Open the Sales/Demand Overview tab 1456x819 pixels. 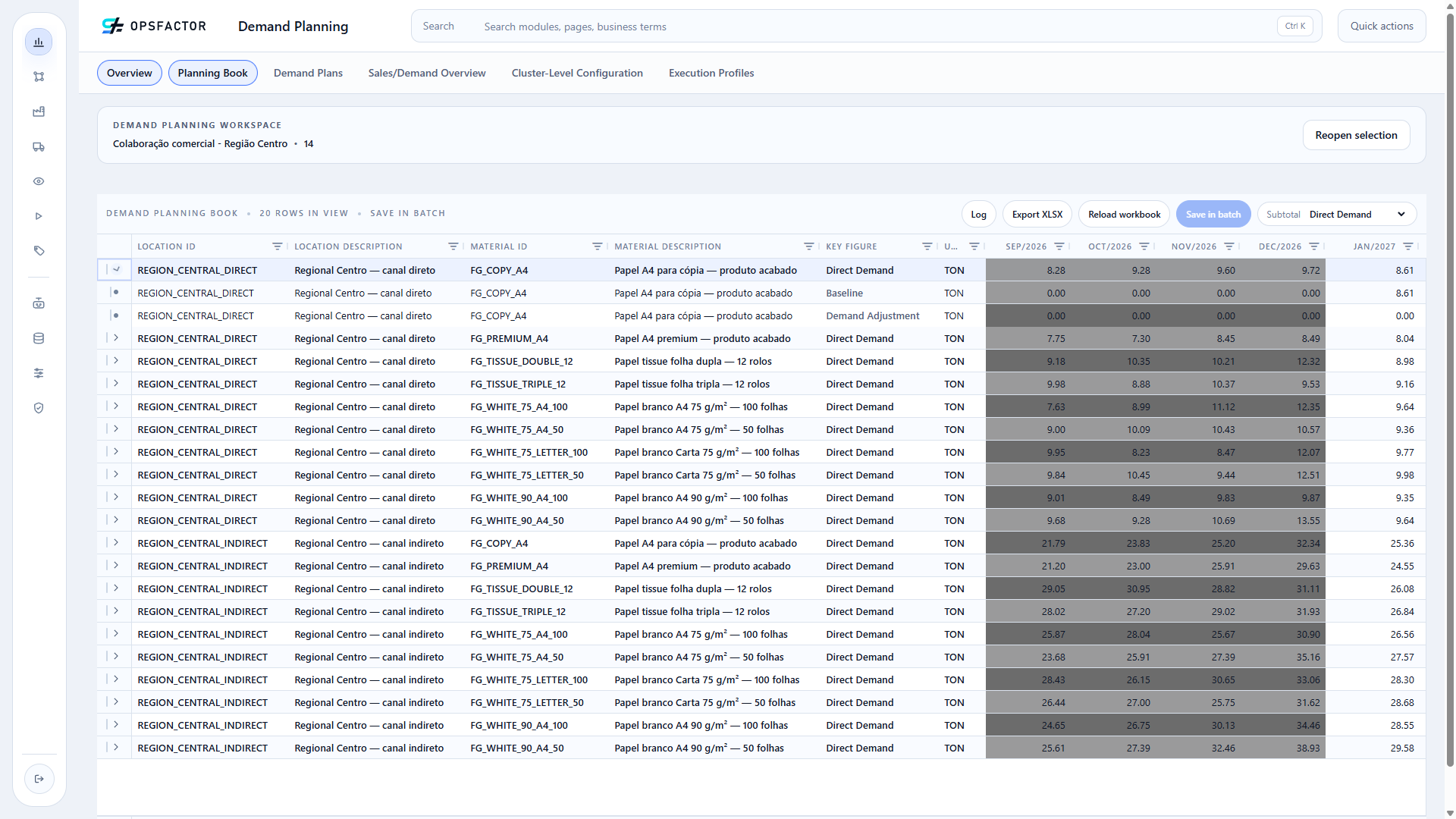click(x=427, y=73)
